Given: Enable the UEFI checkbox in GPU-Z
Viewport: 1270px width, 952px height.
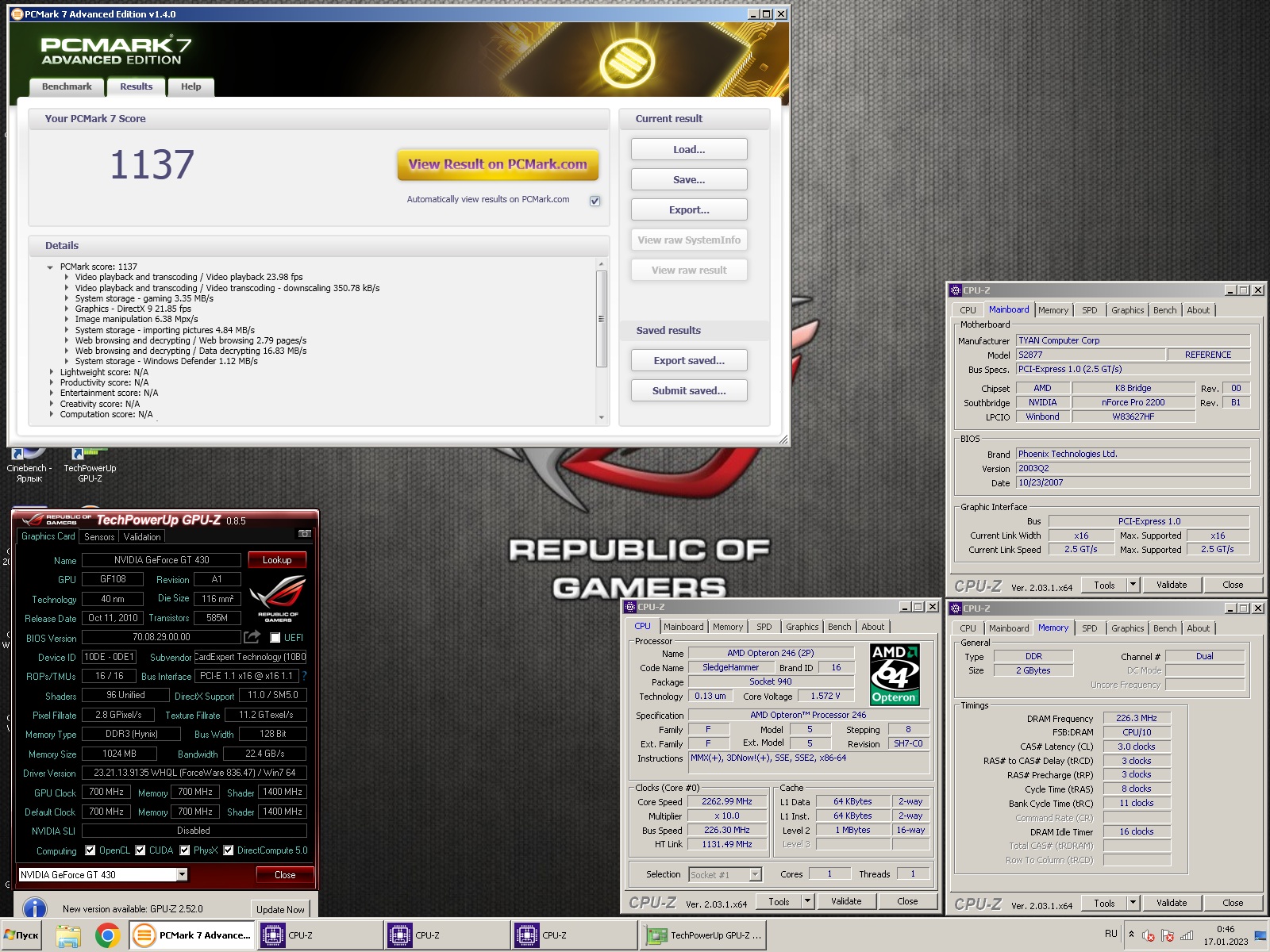Looking at the screenshot, I should 275,638.
